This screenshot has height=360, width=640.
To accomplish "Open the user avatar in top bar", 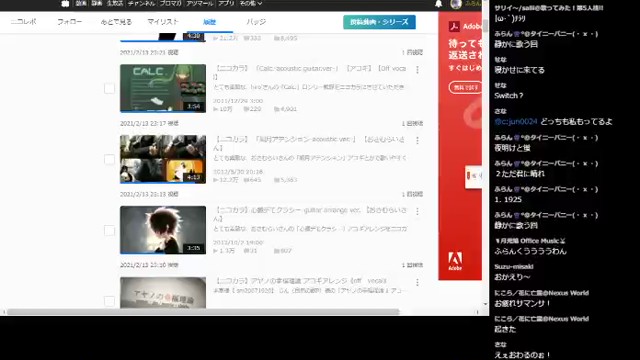I will 456,4.
